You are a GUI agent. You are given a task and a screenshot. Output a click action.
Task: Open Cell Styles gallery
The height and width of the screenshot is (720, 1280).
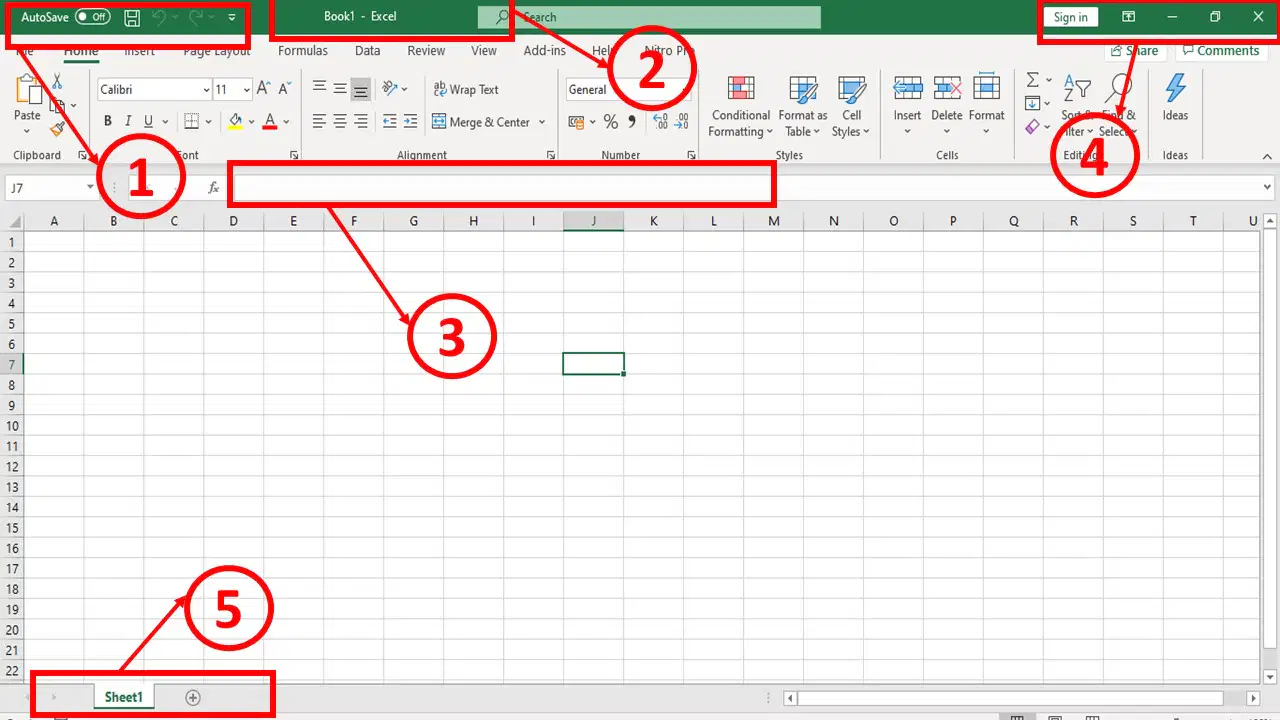[851, 106]
